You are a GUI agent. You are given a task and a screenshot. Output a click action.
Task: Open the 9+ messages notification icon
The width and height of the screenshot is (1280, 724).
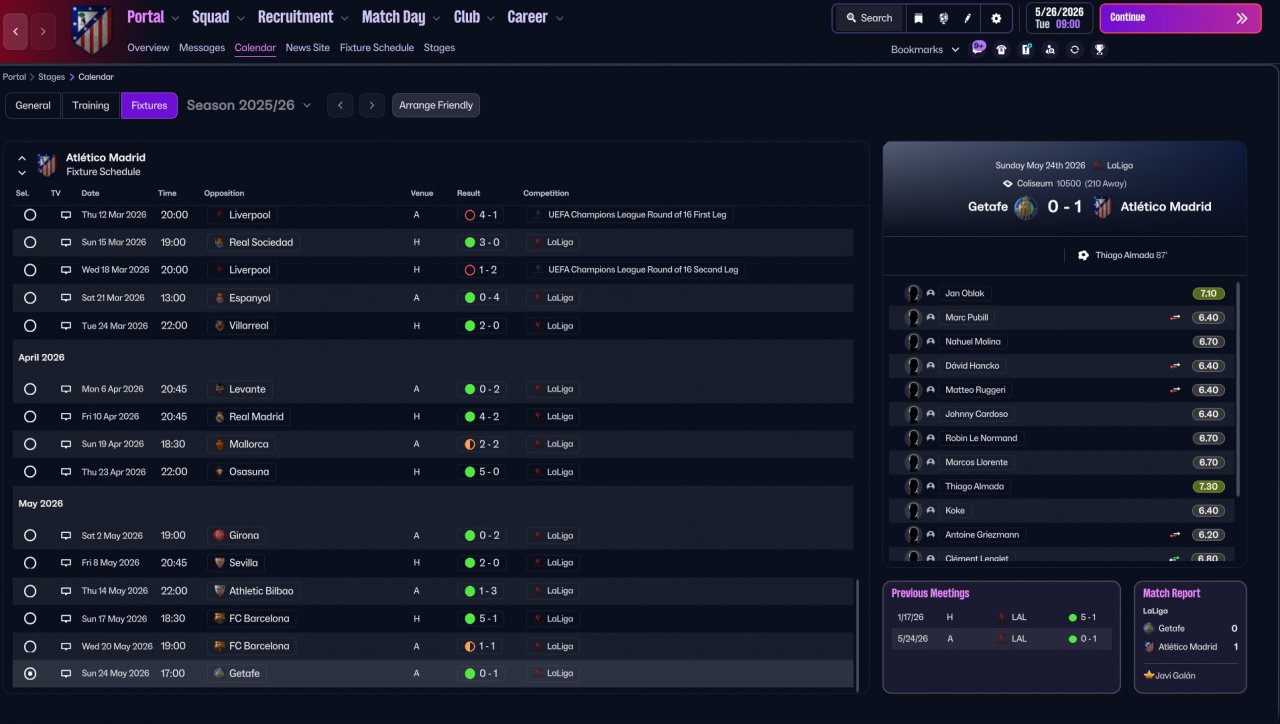click(977, 48)
